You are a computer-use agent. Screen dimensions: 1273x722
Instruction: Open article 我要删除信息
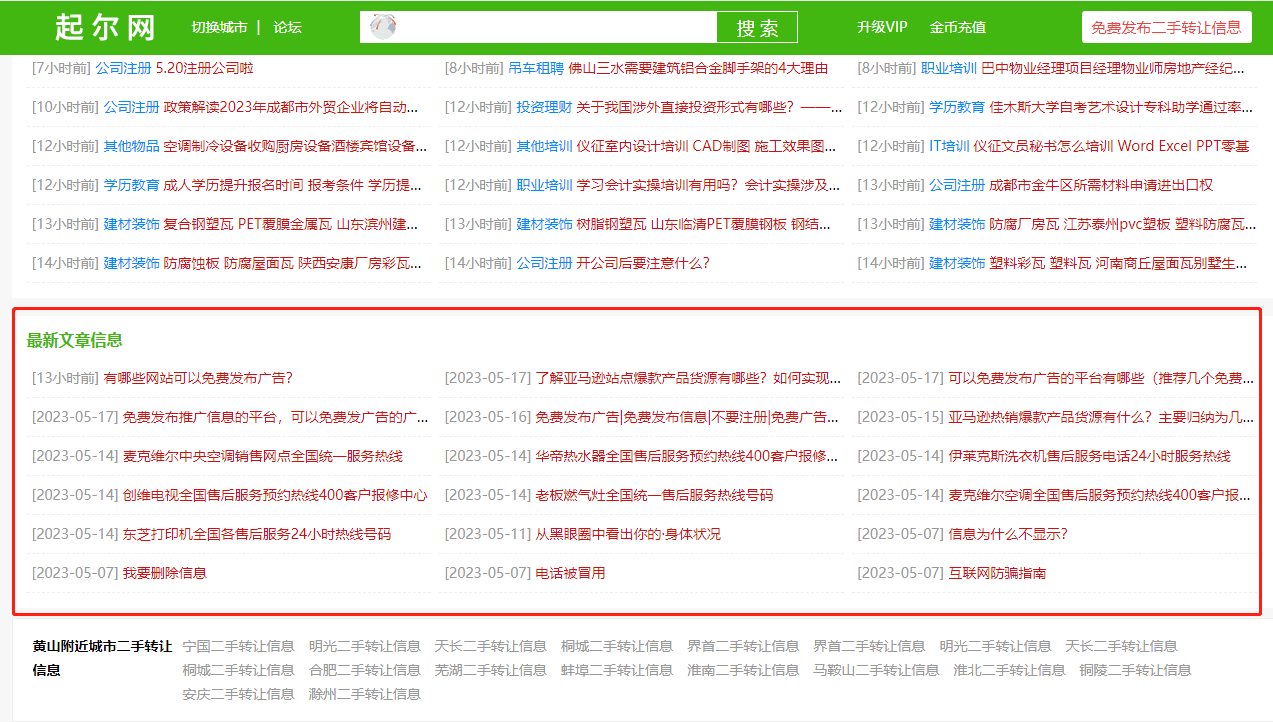[165, 573]
